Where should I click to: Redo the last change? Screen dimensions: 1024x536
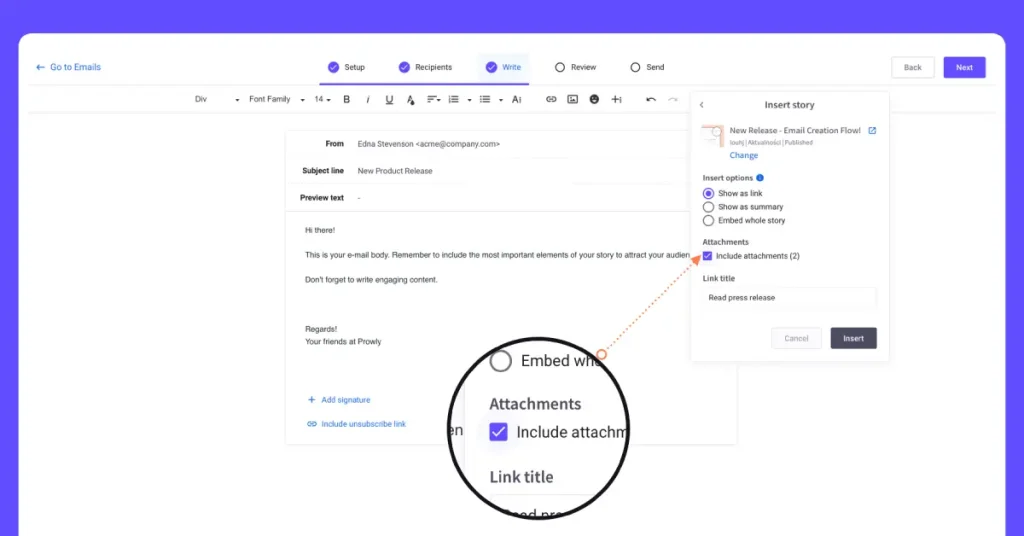click(673, 99)
